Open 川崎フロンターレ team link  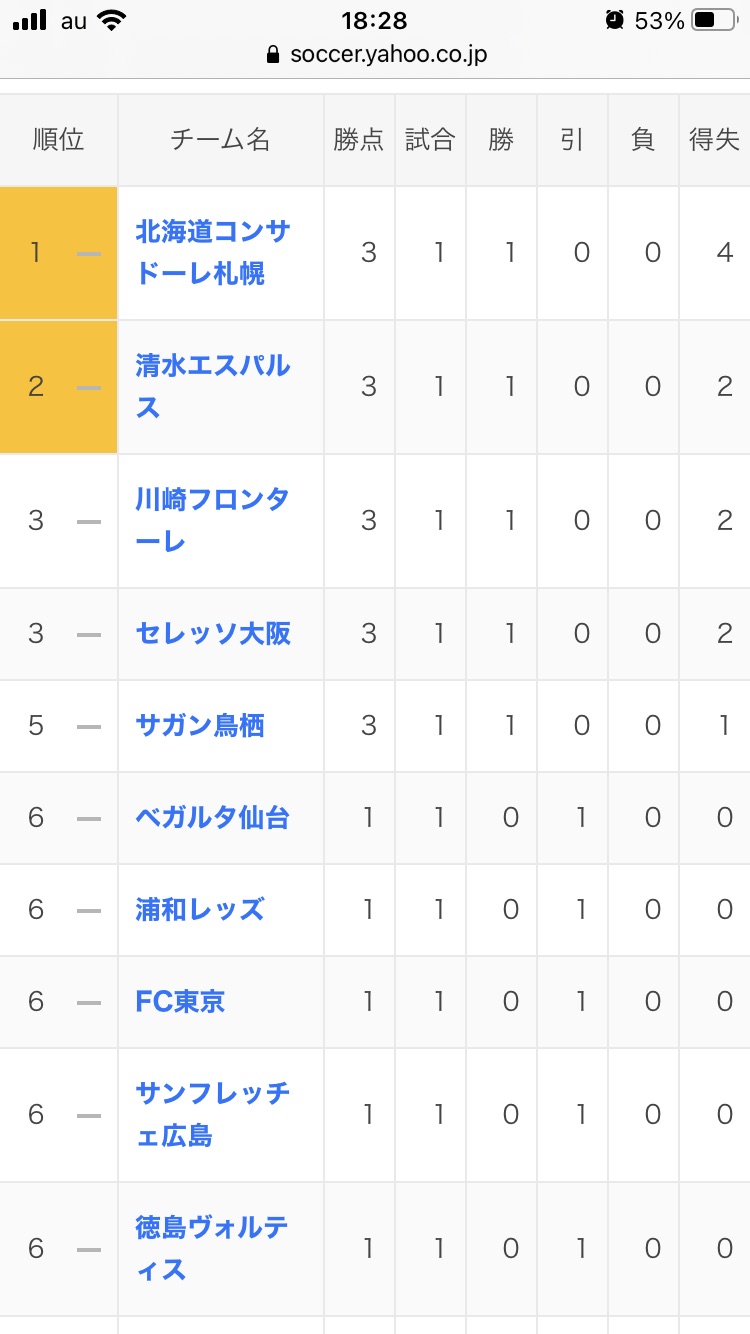(213, 520)
